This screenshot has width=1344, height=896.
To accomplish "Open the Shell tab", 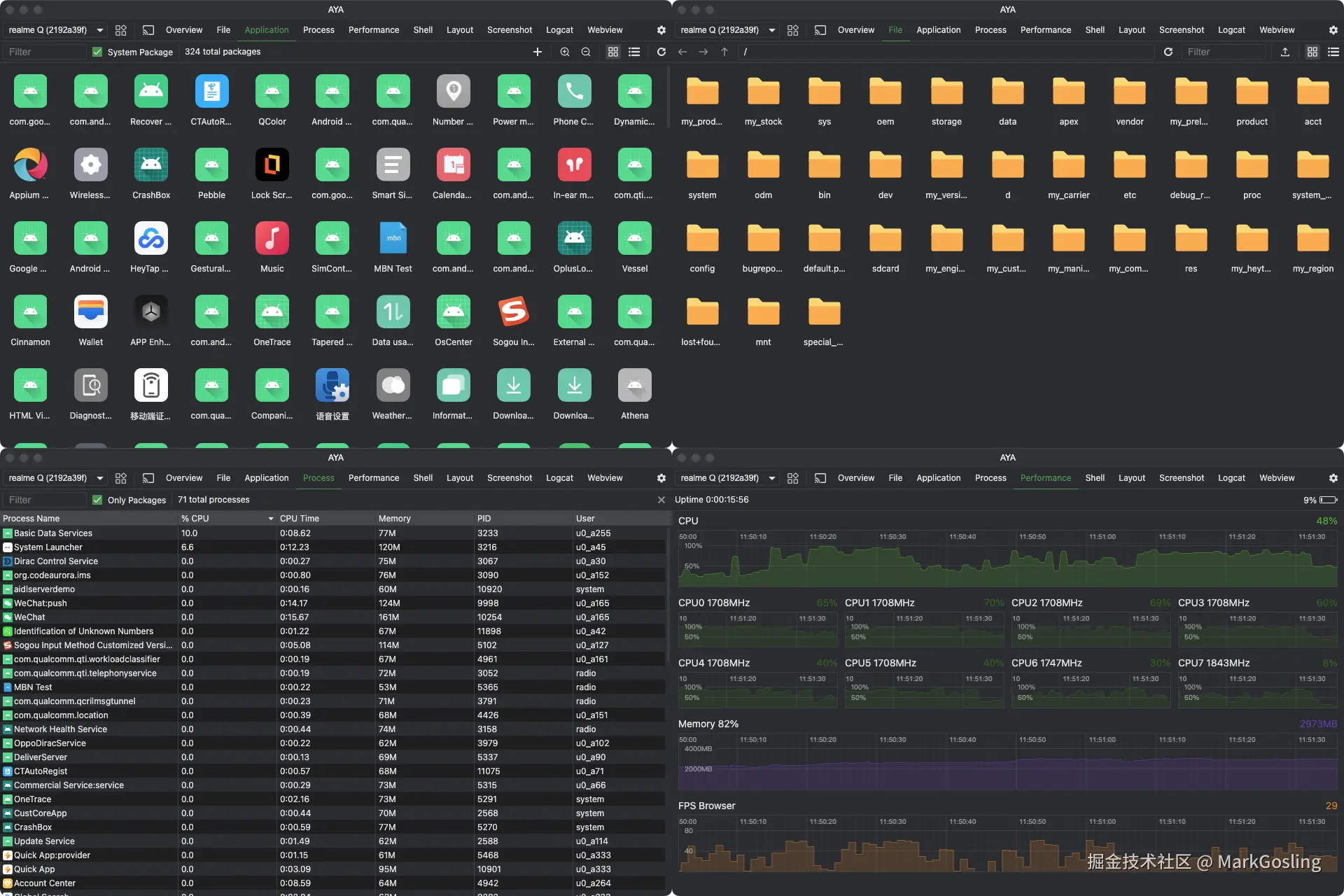I will click(423, 30).
